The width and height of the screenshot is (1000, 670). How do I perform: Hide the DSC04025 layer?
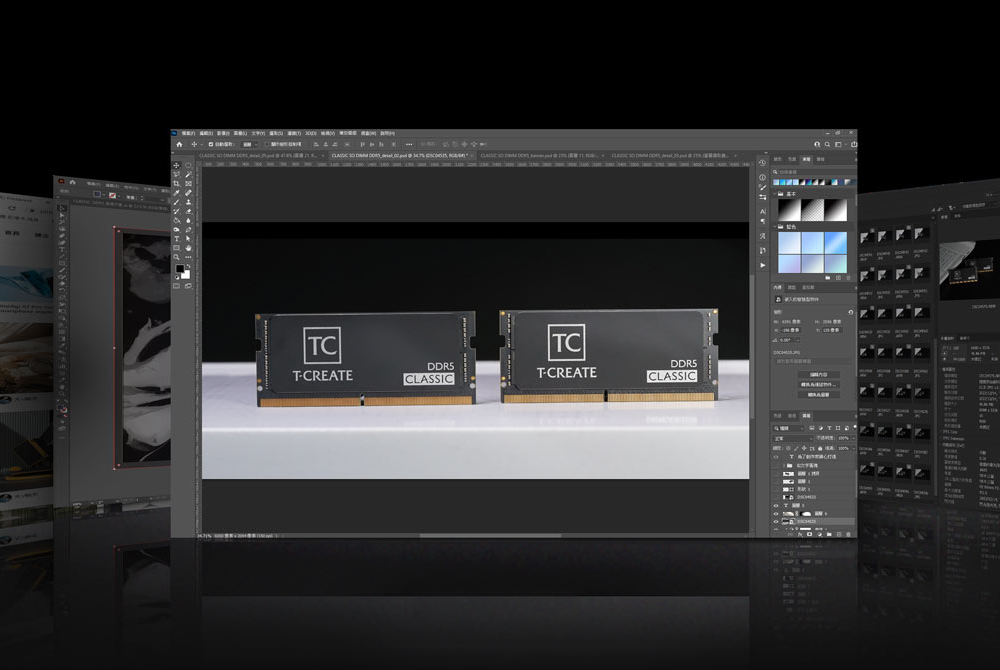pos(776,521)
